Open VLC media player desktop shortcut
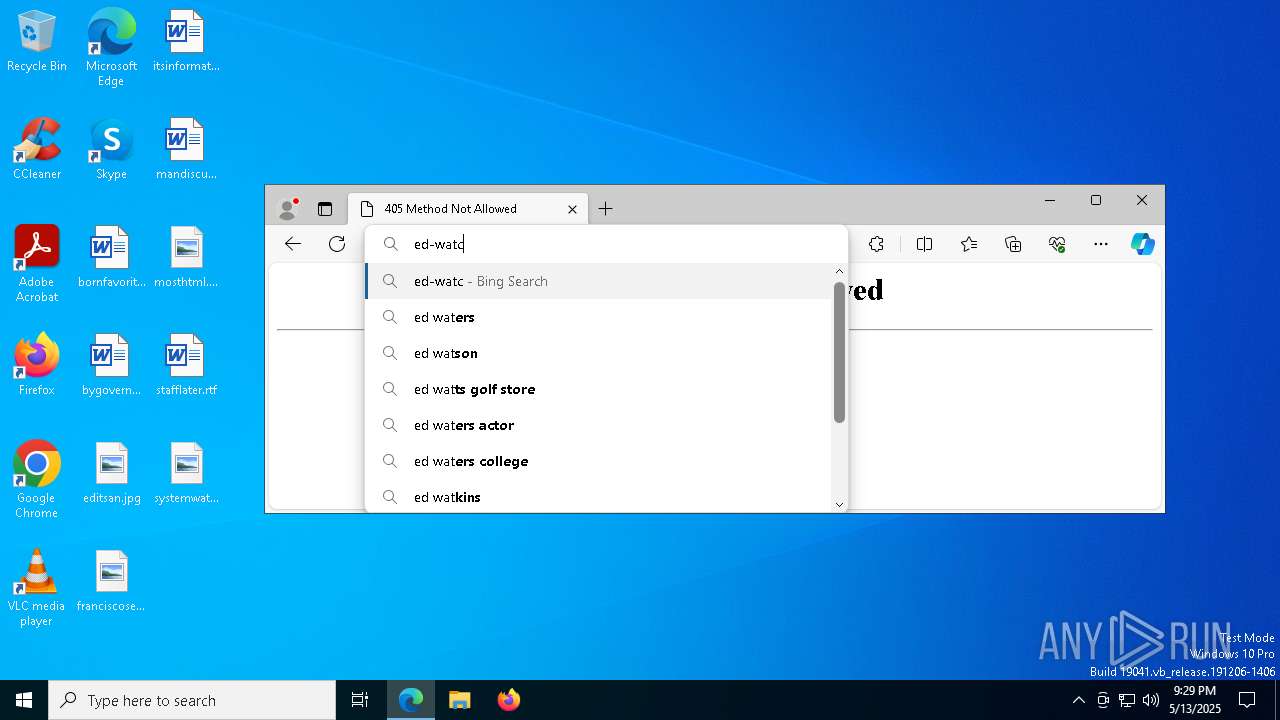The height and width of the screenshot is (720, 1280). coord(37,588)
